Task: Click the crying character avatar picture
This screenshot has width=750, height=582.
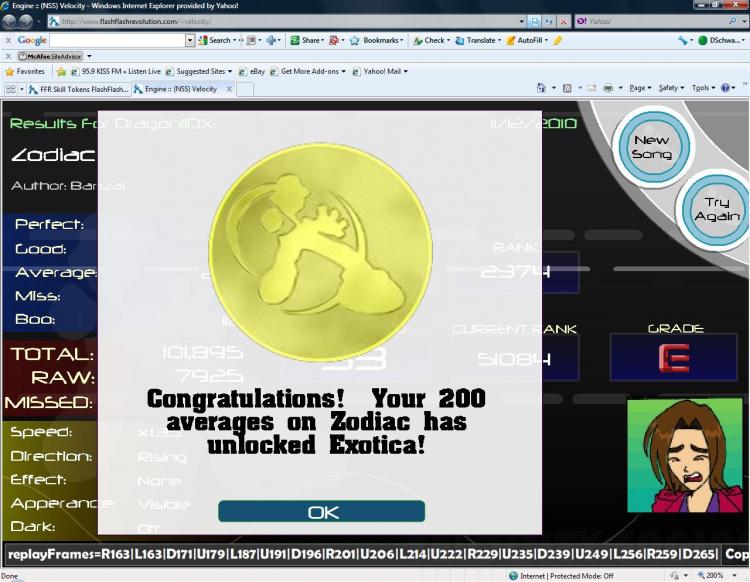Action: coord(684,456)
